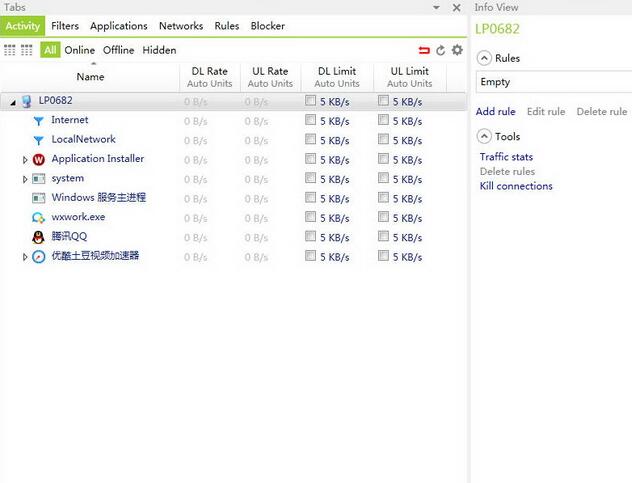Image resolution: width=632 pixels, height=483 pixels.
Task: Toggle DL Limit checkbox for wxwork.exe
Action: (311, 217)
